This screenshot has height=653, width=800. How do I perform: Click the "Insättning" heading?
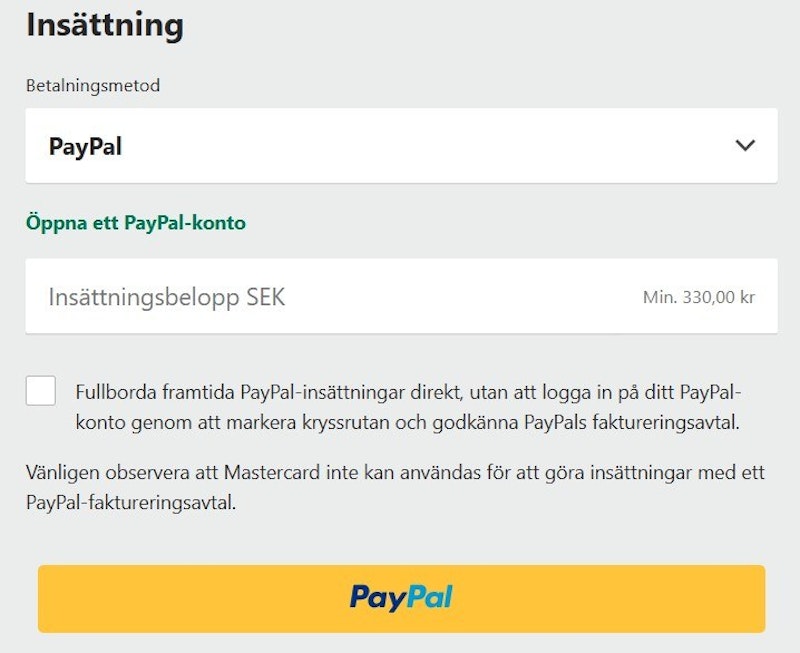pos(105,25)
